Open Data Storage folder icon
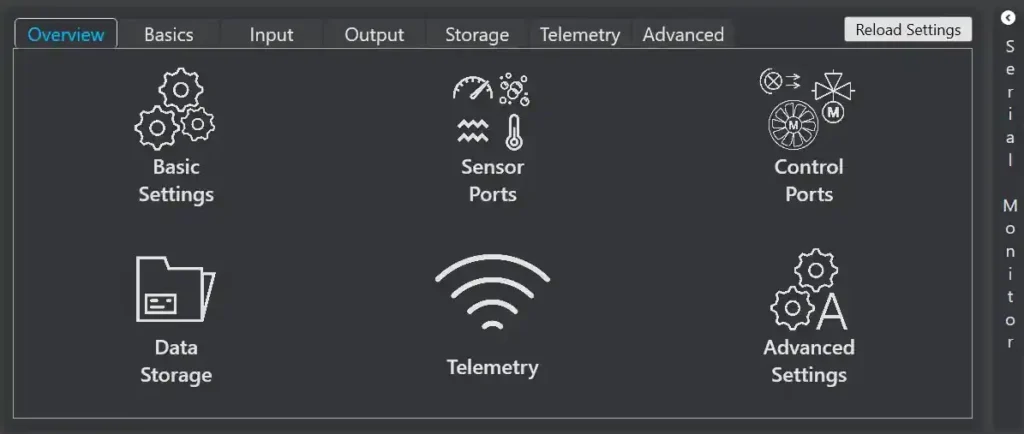The image size is (1024, 434). click(x=175, y=288)
